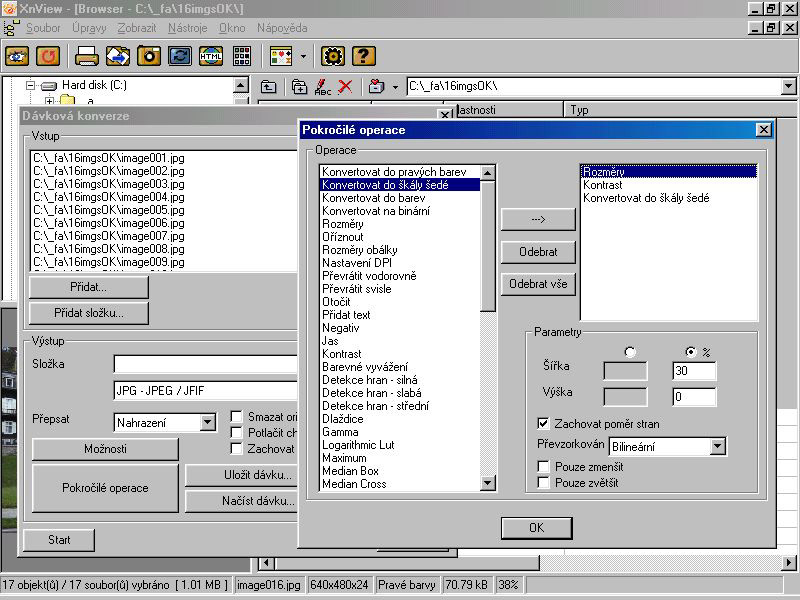Screen dimensions: 800x600
Task: Click the red X delete icon
Action: click(x=345, y=87)
